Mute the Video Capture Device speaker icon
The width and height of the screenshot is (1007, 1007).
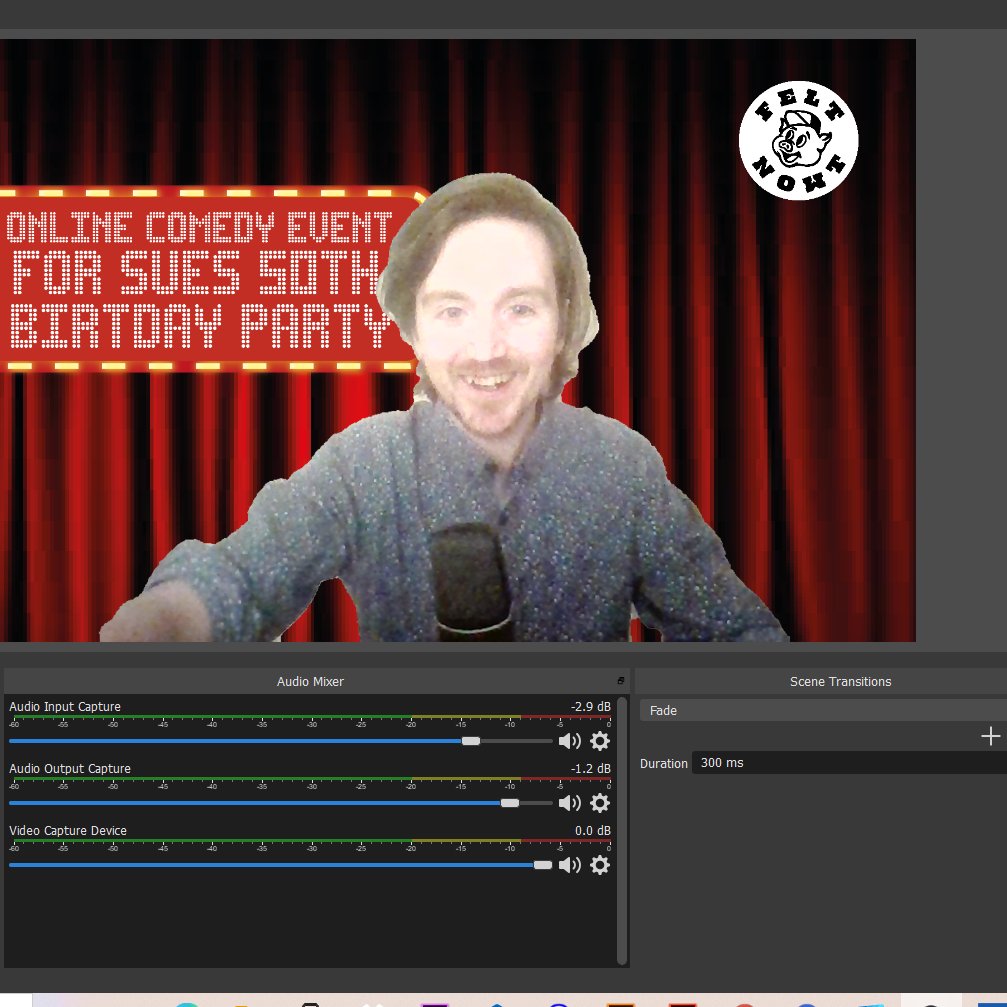point(570,865)
